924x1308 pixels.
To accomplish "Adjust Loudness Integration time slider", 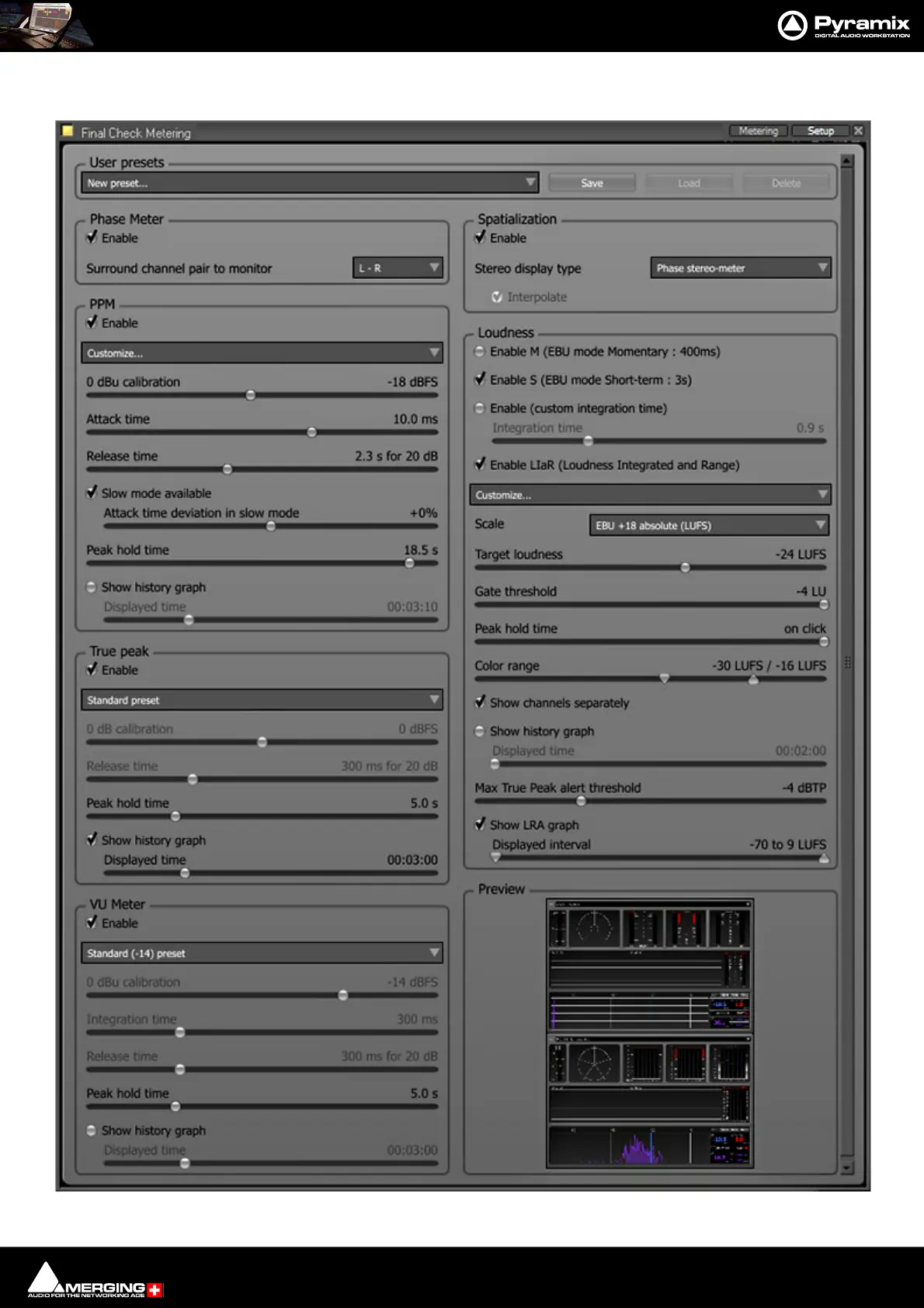I will coord(589,441).
